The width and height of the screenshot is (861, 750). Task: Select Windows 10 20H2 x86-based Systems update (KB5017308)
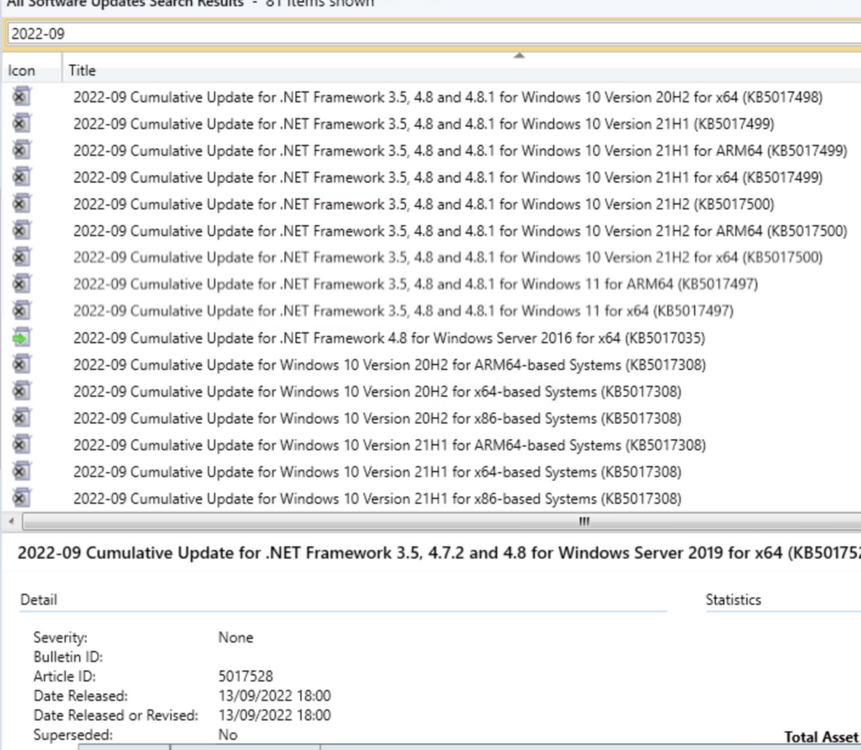(x=377, y=418)
